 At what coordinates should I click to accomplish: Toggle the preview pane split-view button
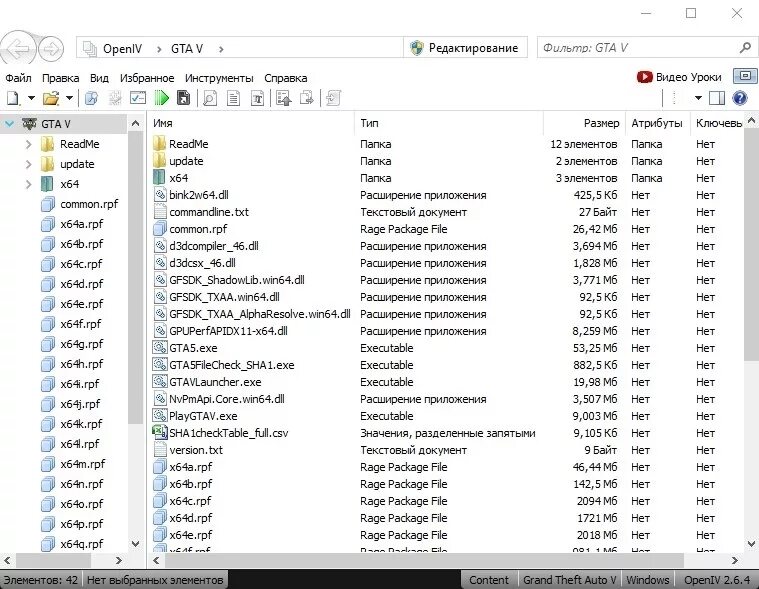pos(716,98)
